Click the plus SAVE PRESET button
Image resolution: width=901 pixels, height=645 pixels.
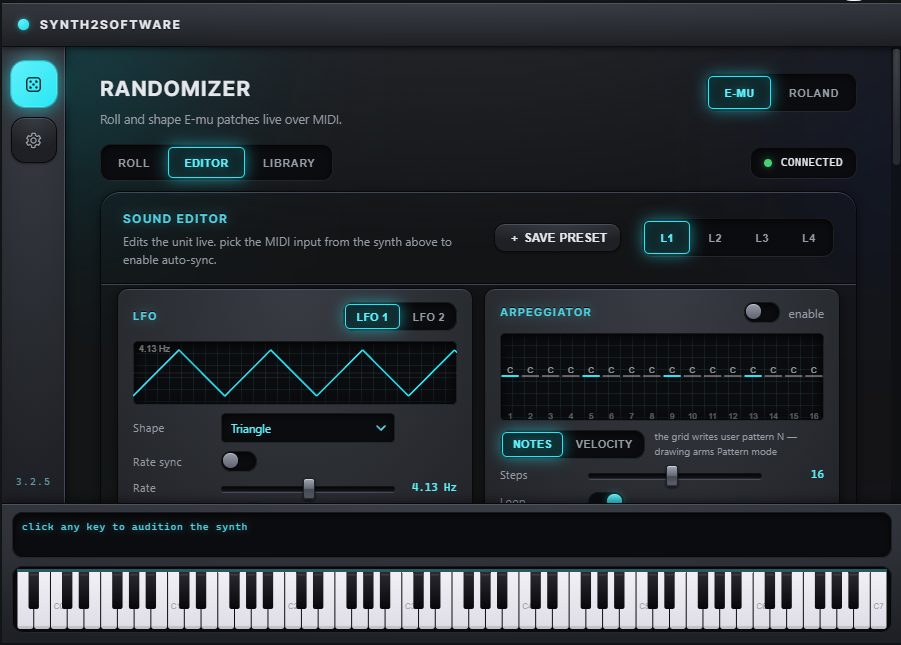(x=558, y=238)
